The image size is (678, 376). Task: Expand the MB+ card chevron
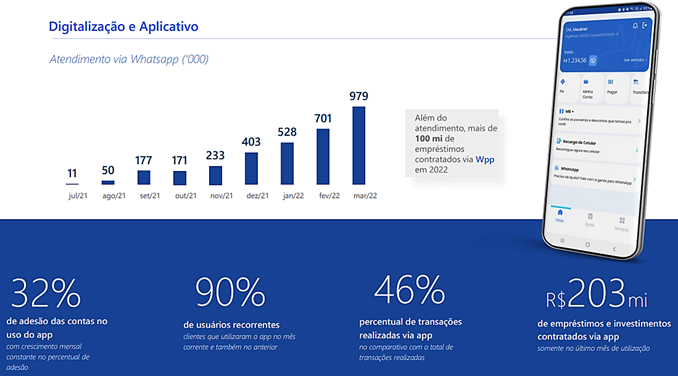pyautogui.click(x=640, y=121)
